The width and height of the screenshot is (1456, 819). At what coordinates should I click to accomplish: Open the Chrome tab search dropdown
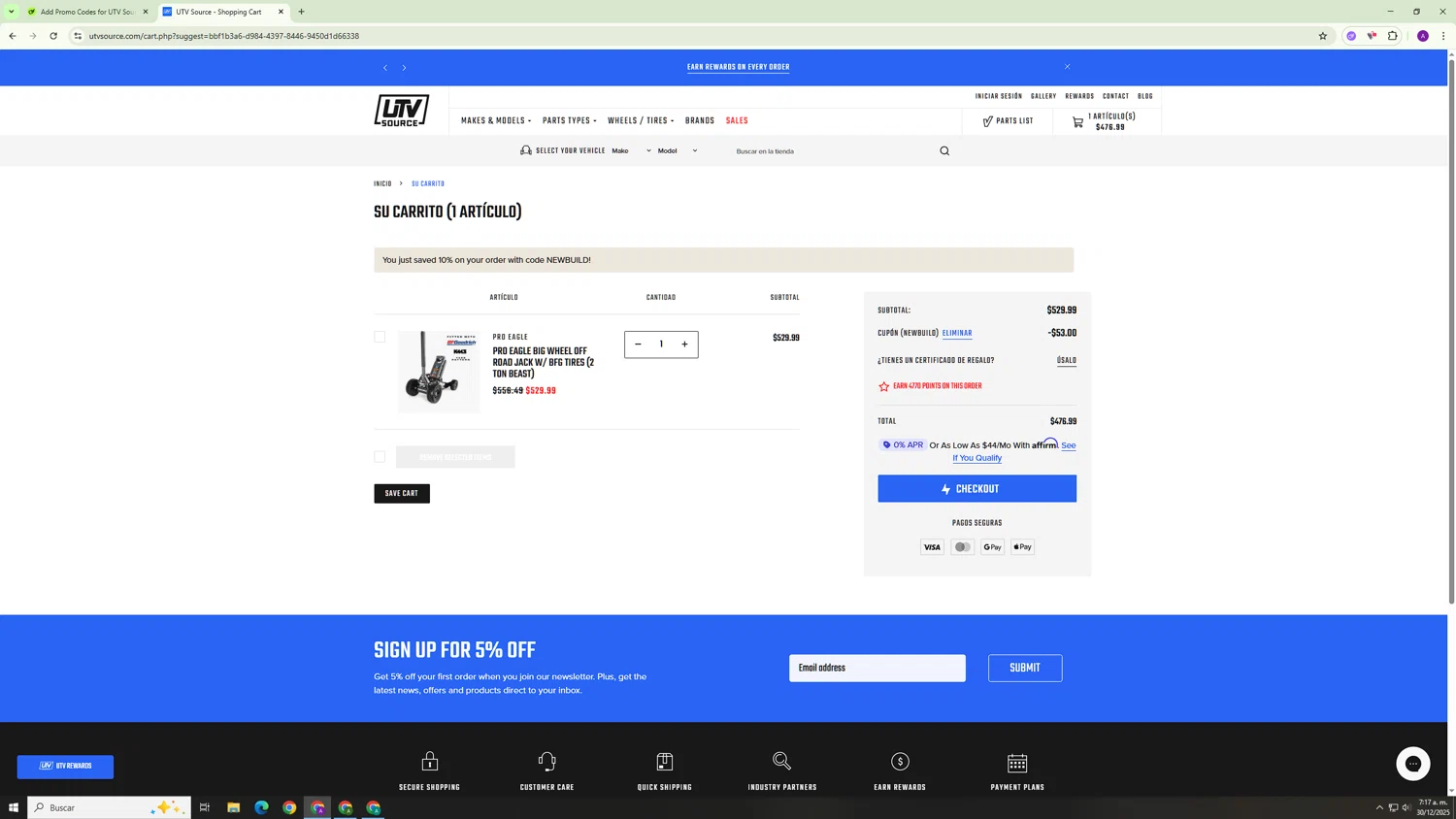point(11,12)
